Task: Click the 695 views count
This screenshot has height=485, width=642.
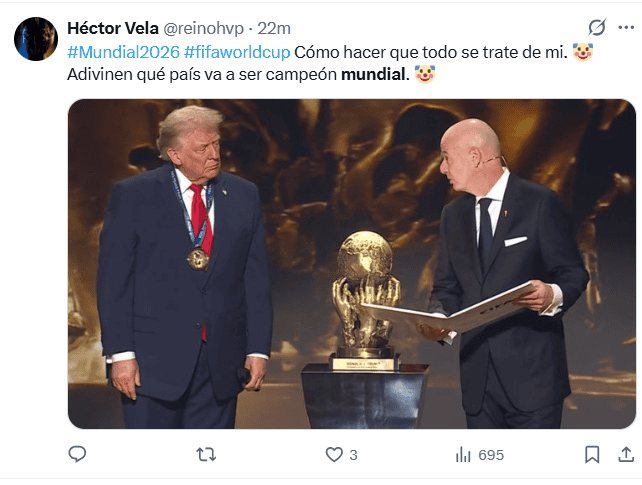Action: tap(491, 455)
